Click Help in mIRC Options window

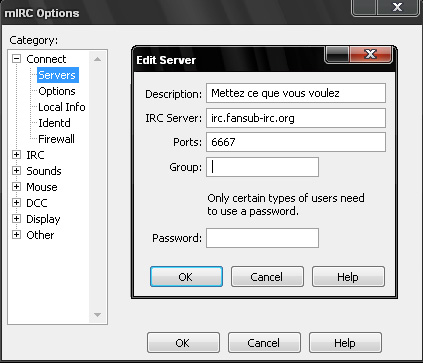click(345, 343)
